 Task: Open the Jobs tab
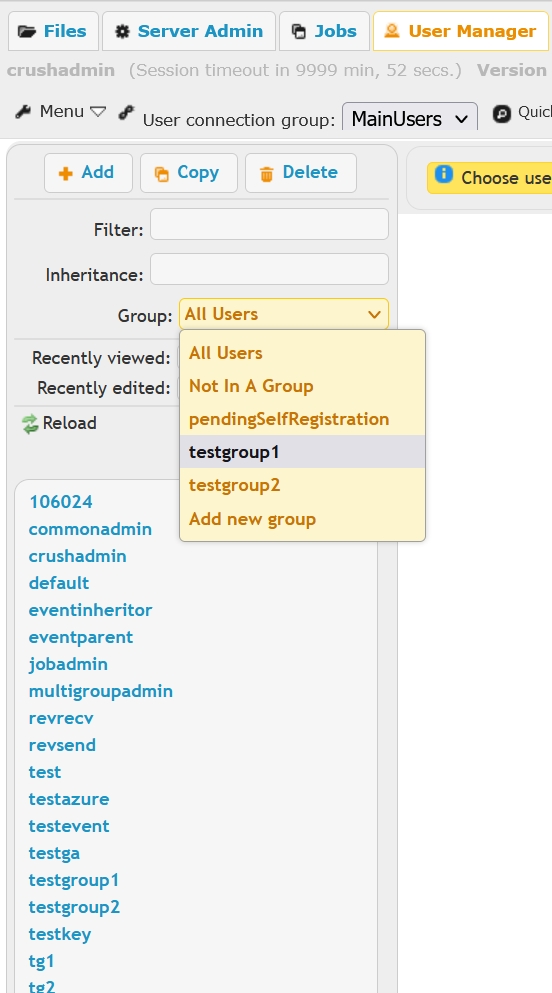pos(324,31)
